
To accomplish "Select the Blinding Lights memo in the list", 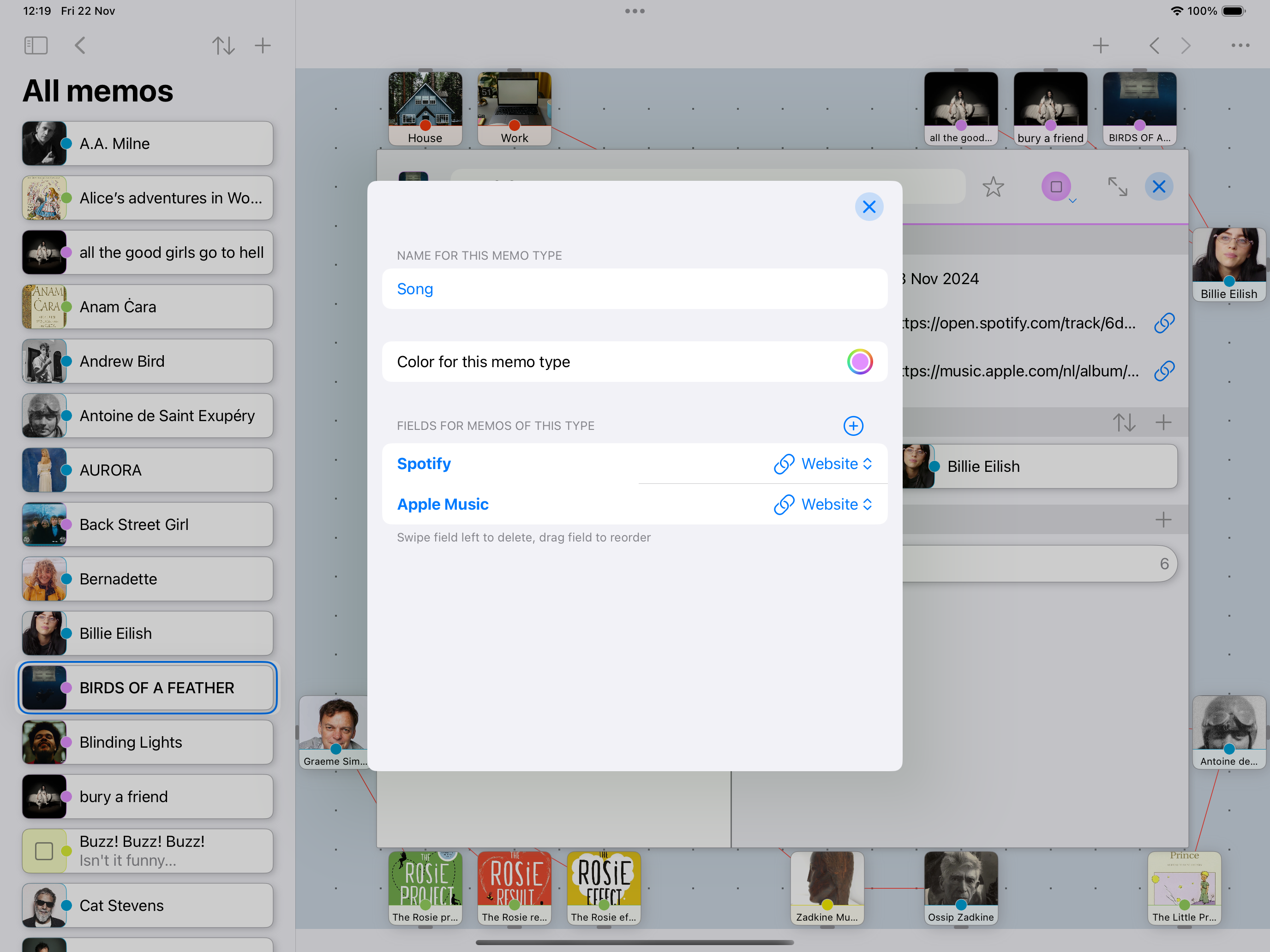I will pyautogui.click(x=148, y=742).
